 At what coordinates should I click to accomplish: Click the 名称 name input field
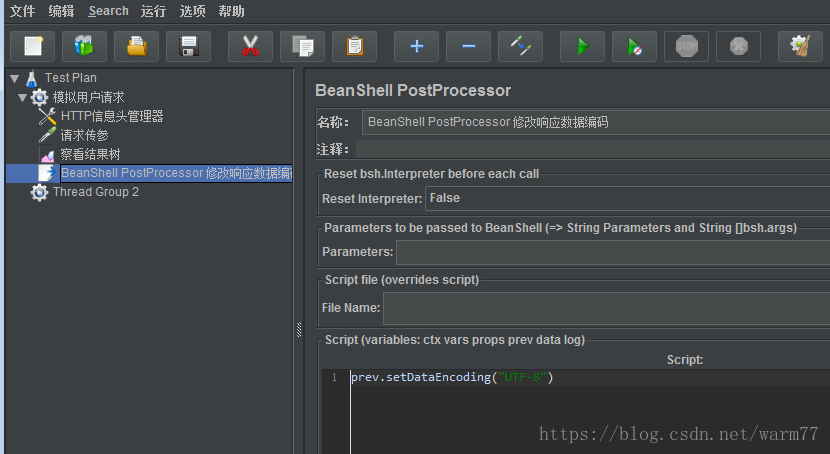(x=596, y=122)
